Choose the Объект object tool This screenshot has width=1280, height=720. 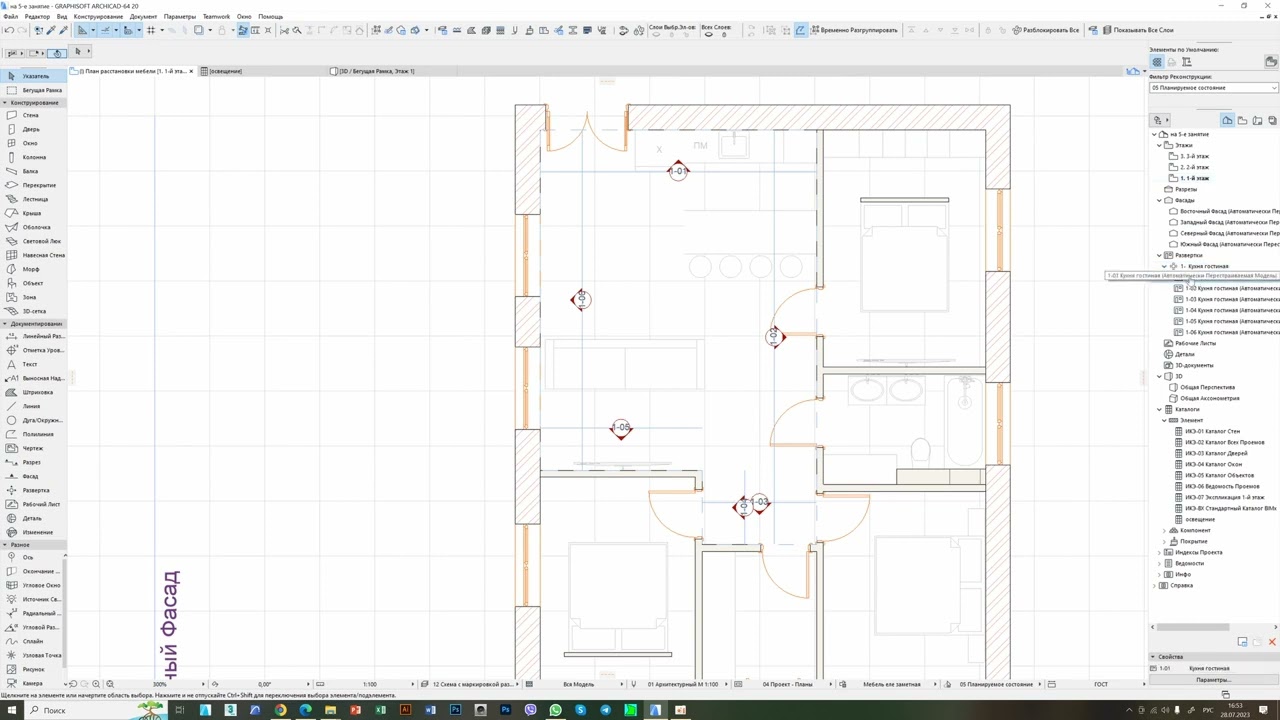tap(32, 283)
